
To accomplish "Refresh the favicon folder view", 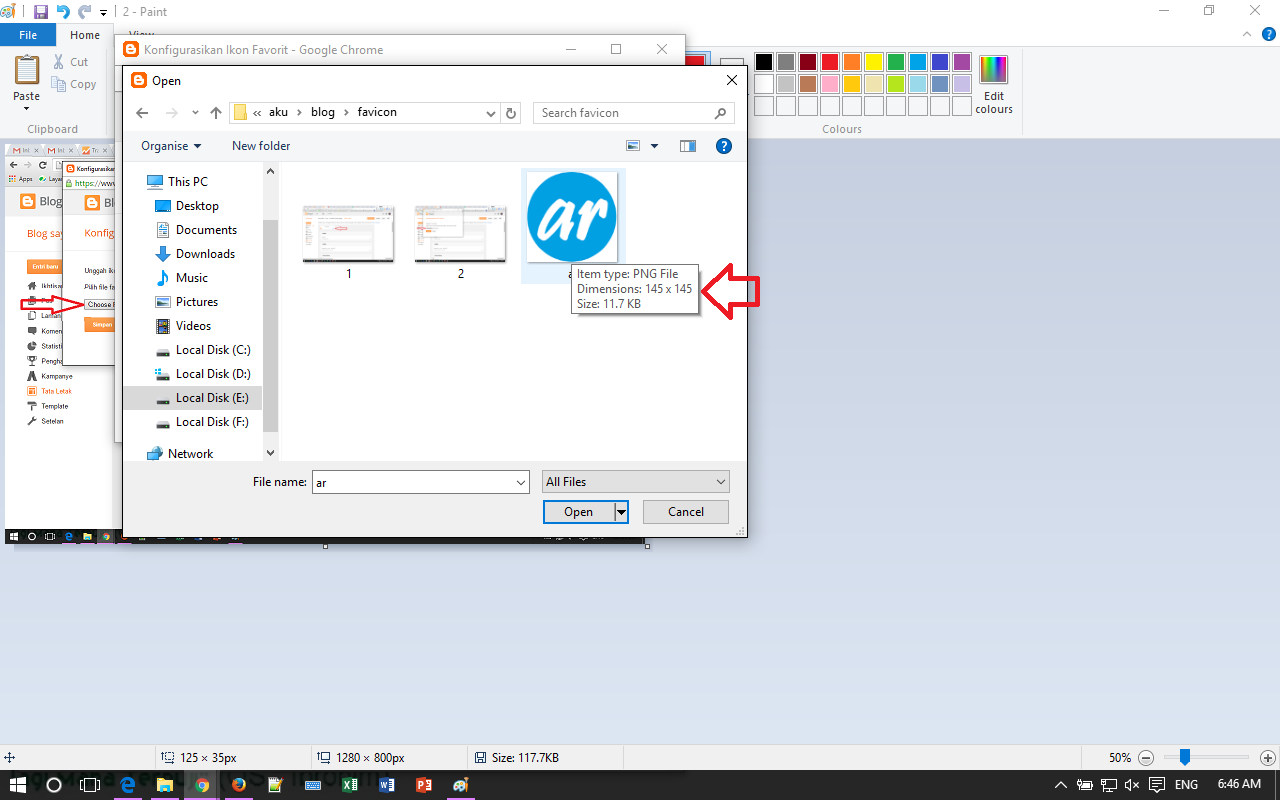I will point(512,113).
